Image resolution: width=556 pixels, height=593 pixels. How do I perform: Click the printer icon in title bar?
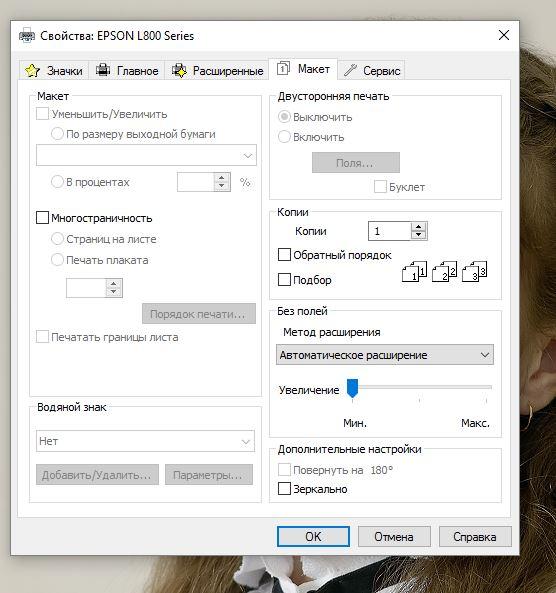click(x=26, y=36)
